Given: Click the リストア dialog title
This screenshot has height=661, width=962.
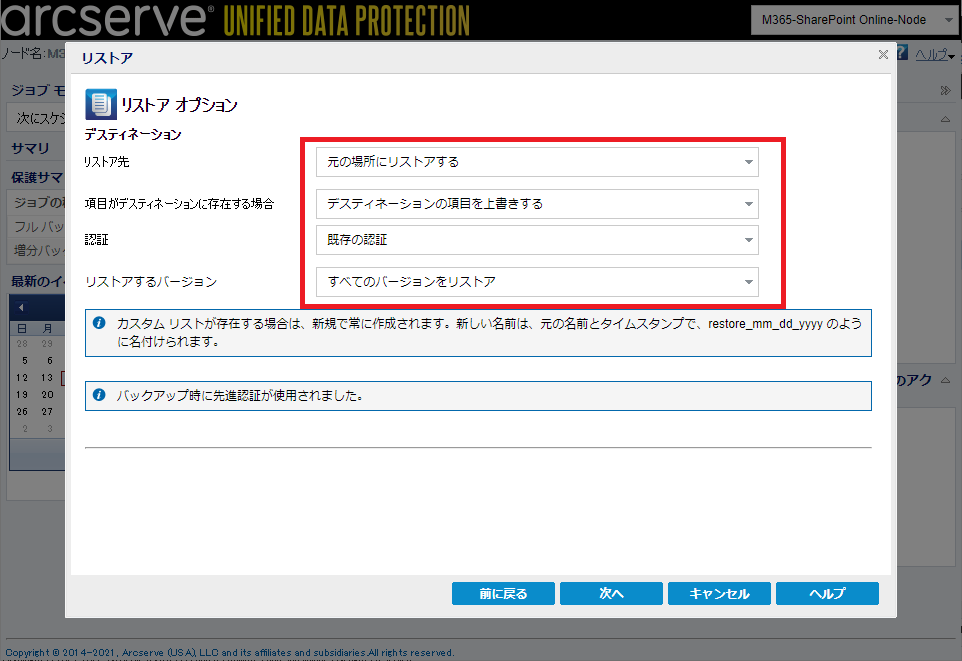Looking at the screenshot, I should pos(107,58).
